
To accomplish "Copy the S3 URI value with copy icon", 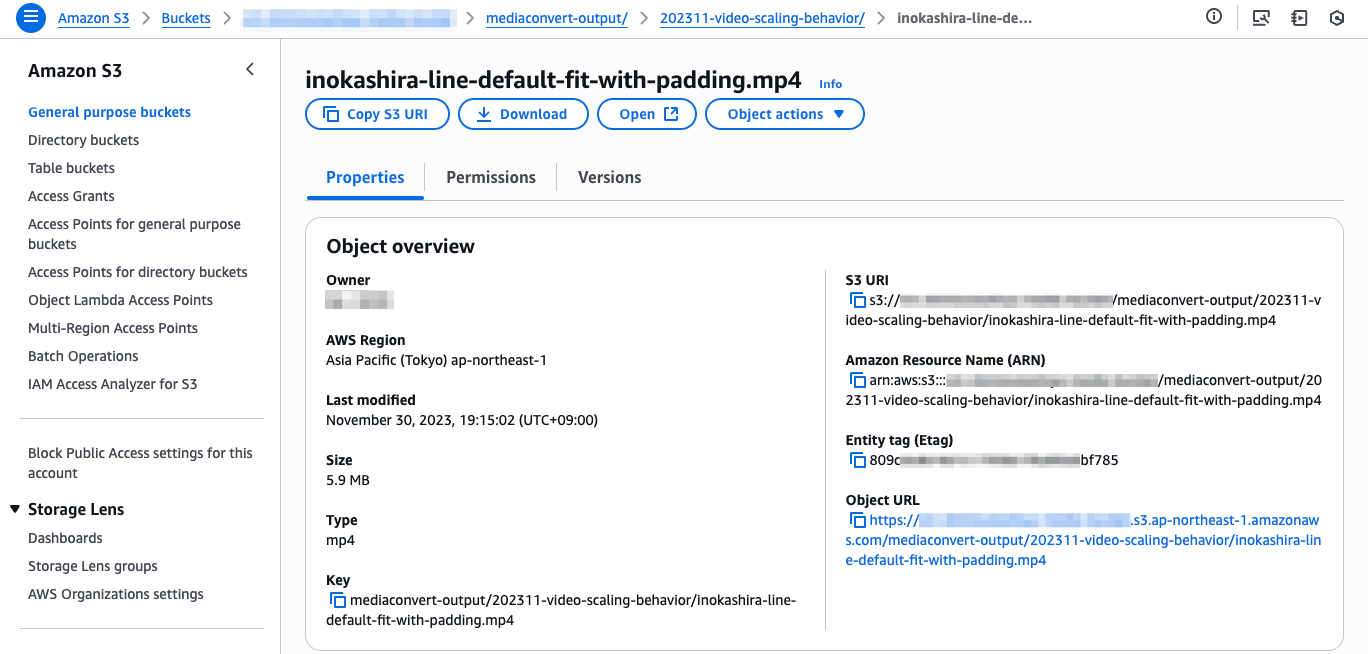I will click(857, 300).
